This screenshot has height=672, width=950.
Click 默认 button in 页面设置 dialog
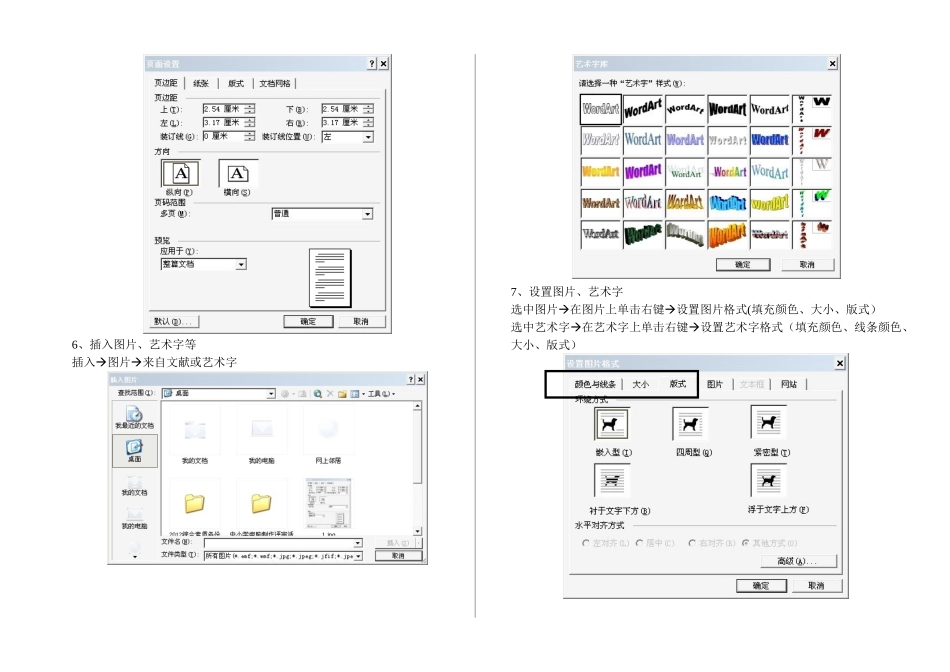pyautogui.click(x=174, y=321)
